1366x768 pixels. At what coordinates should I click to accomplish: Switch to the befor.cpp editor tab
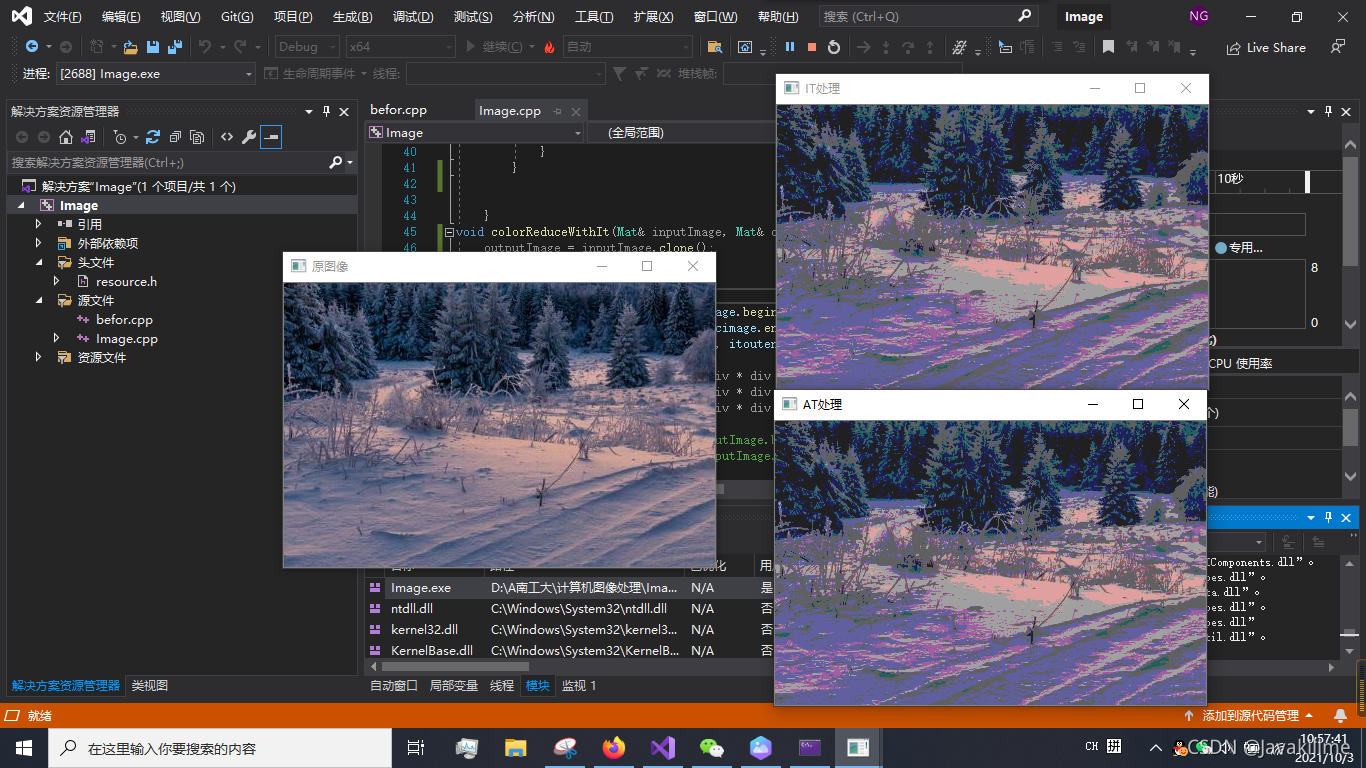(398, 110)
